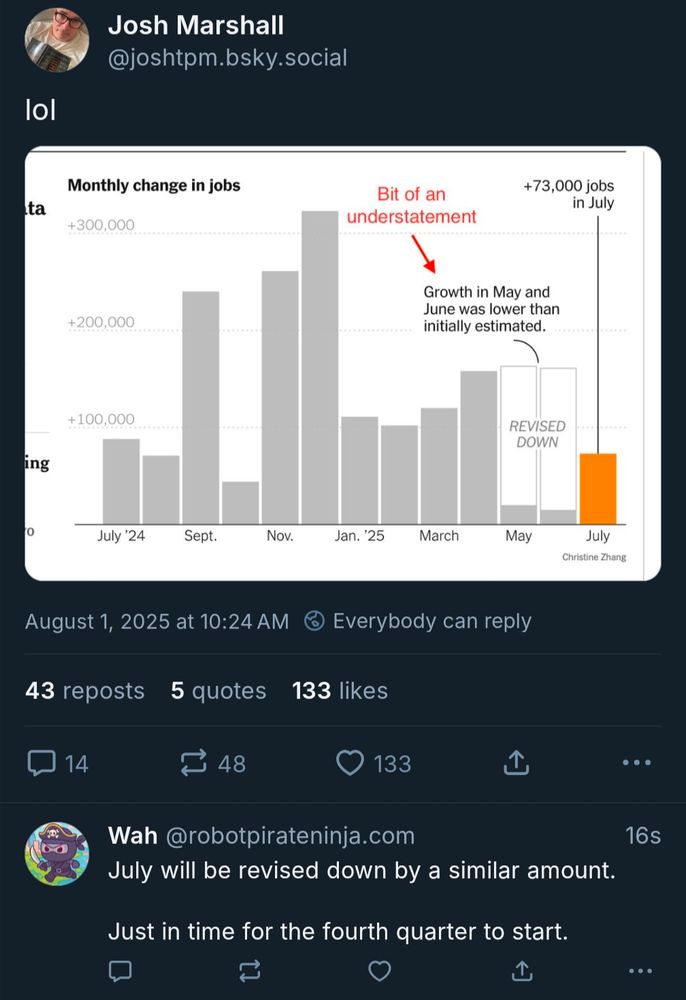Open the reply icon on Josh Marshall's post
The height and width of the screenshot is (1000, 686).
42,763
